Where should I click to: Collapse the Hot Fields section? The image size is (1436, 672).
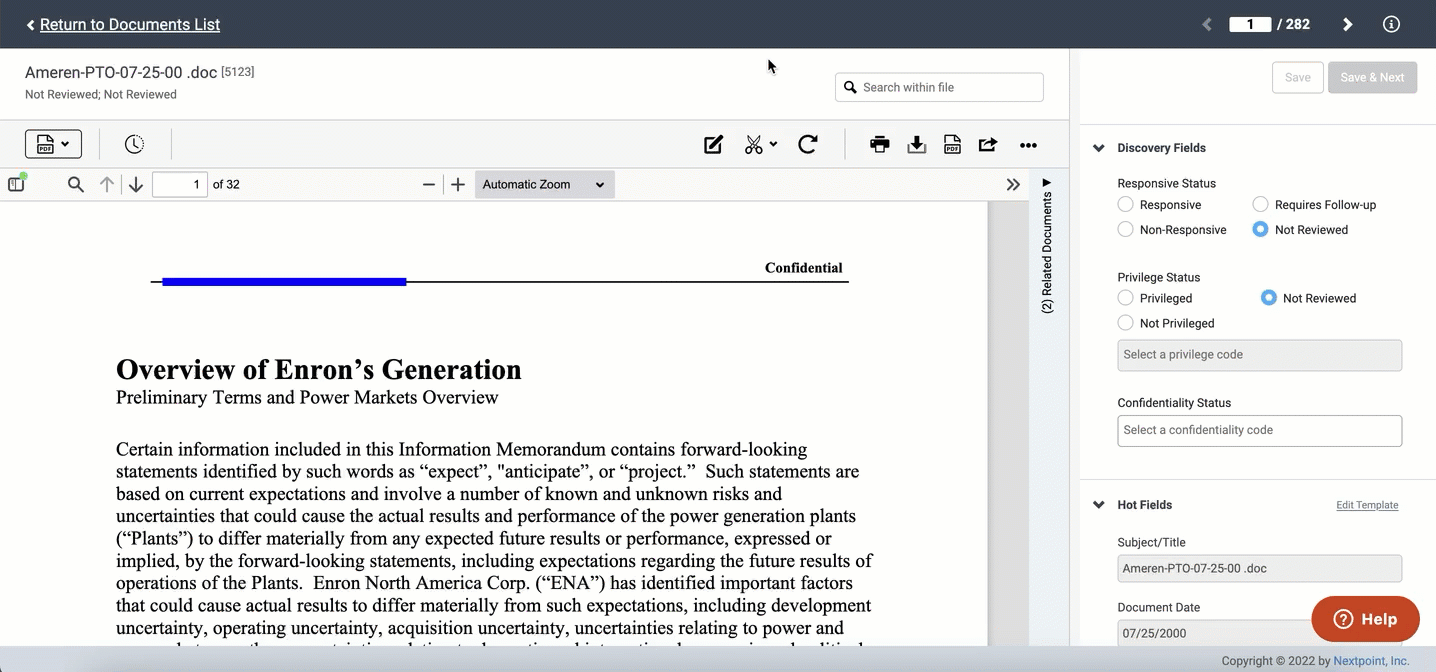(1099, 505)
